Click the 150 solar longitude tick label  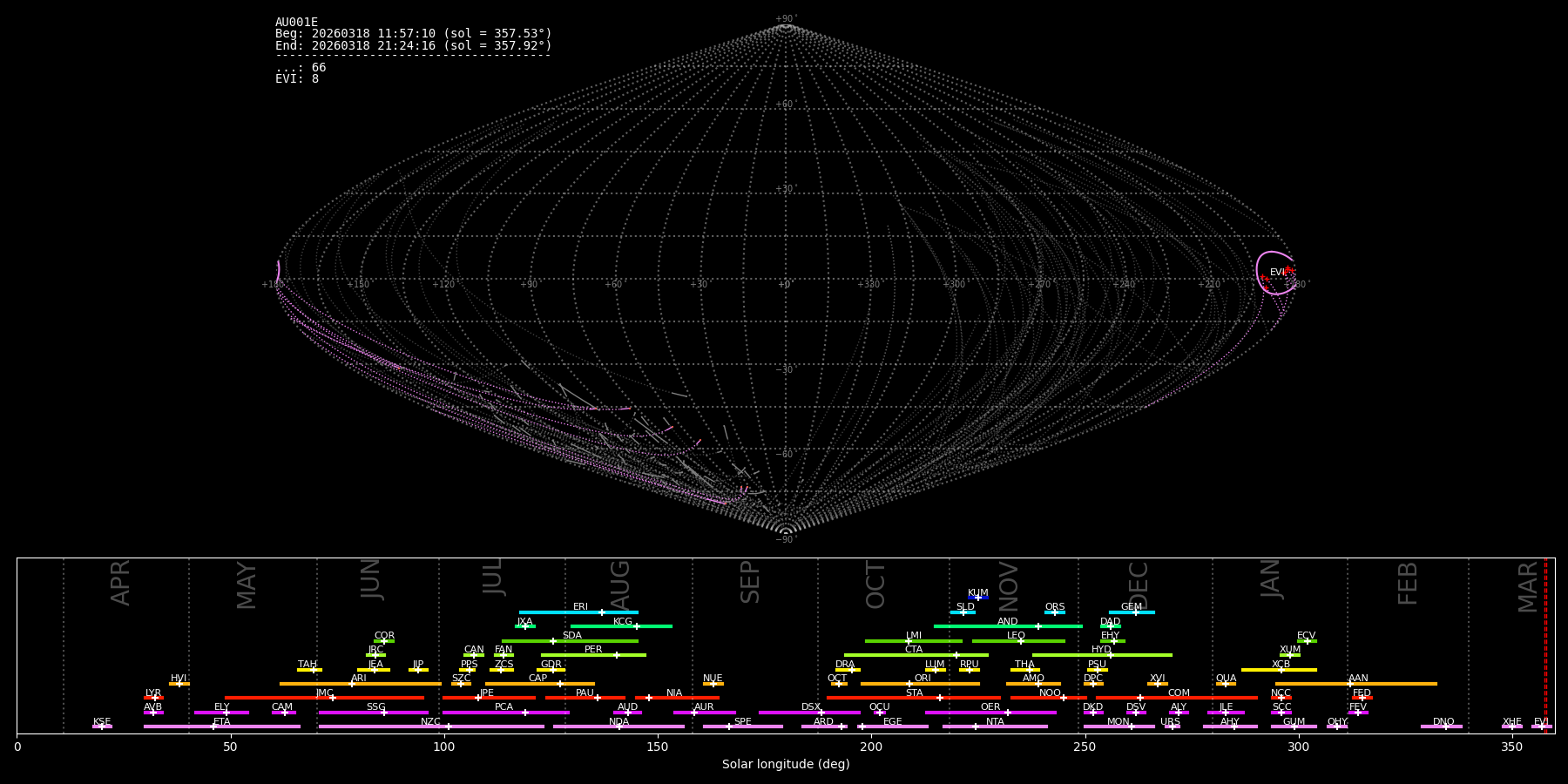(658, 747)
